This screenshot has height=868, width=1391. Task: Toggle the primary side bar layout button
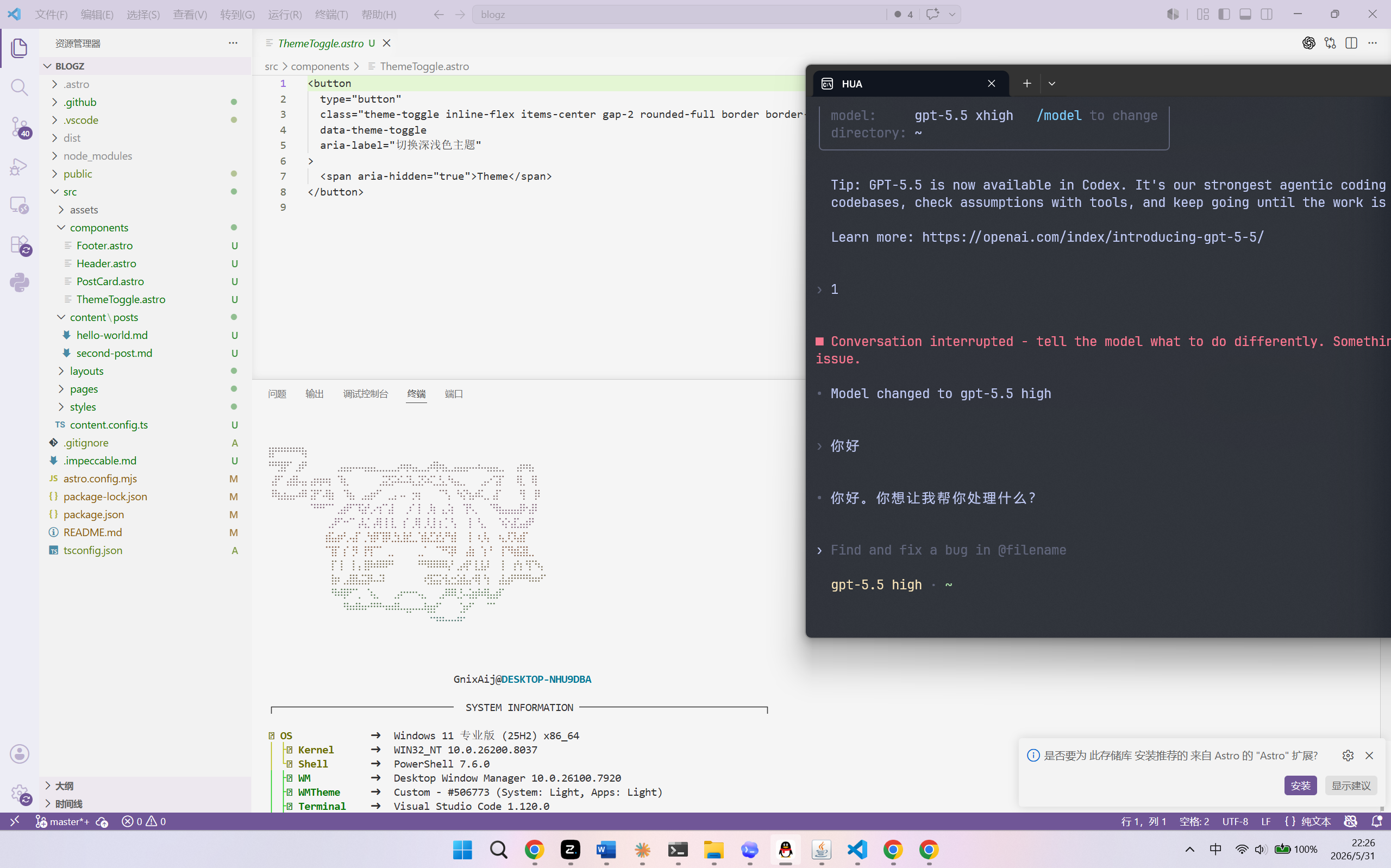1224,14
